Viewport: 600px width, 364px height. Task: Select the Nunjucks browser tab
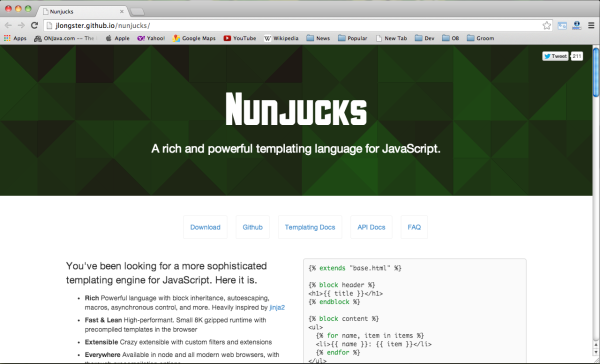click(x=82, y=11)
